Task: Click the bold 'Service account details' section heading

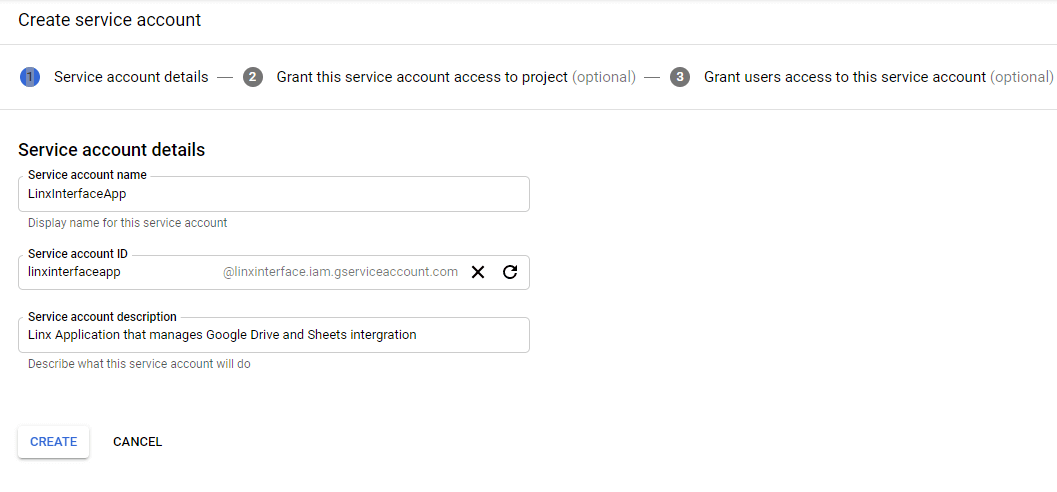Action: tap(111, 150)
